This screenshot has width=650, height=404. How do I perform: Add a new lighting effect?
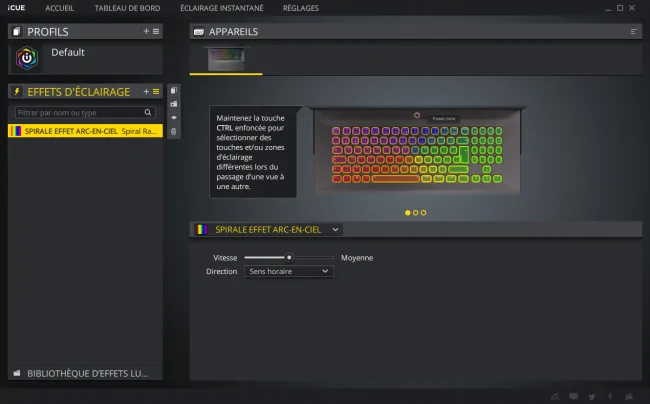coord(146,92)
